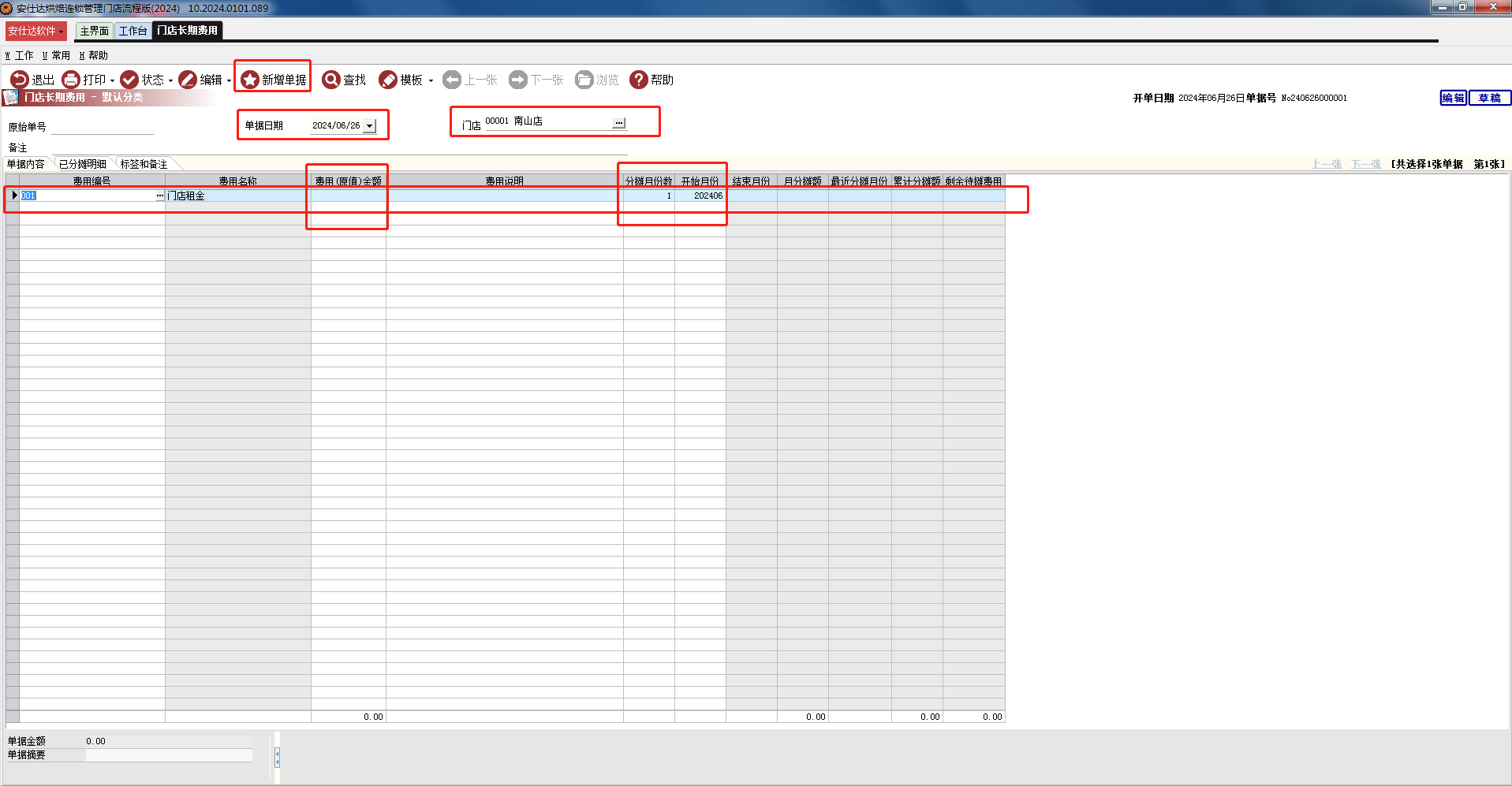Click the document number №240626000001
This screenshot has height=786, width=1512.
click(x=1314, y=99)
